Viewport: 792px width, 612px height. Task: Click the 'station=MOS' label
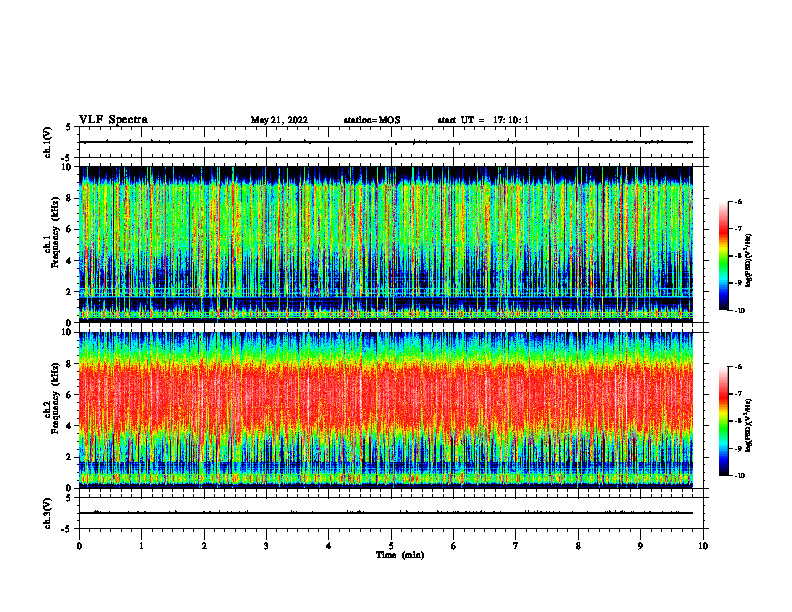pyautogui.click(x=372, y=120)
